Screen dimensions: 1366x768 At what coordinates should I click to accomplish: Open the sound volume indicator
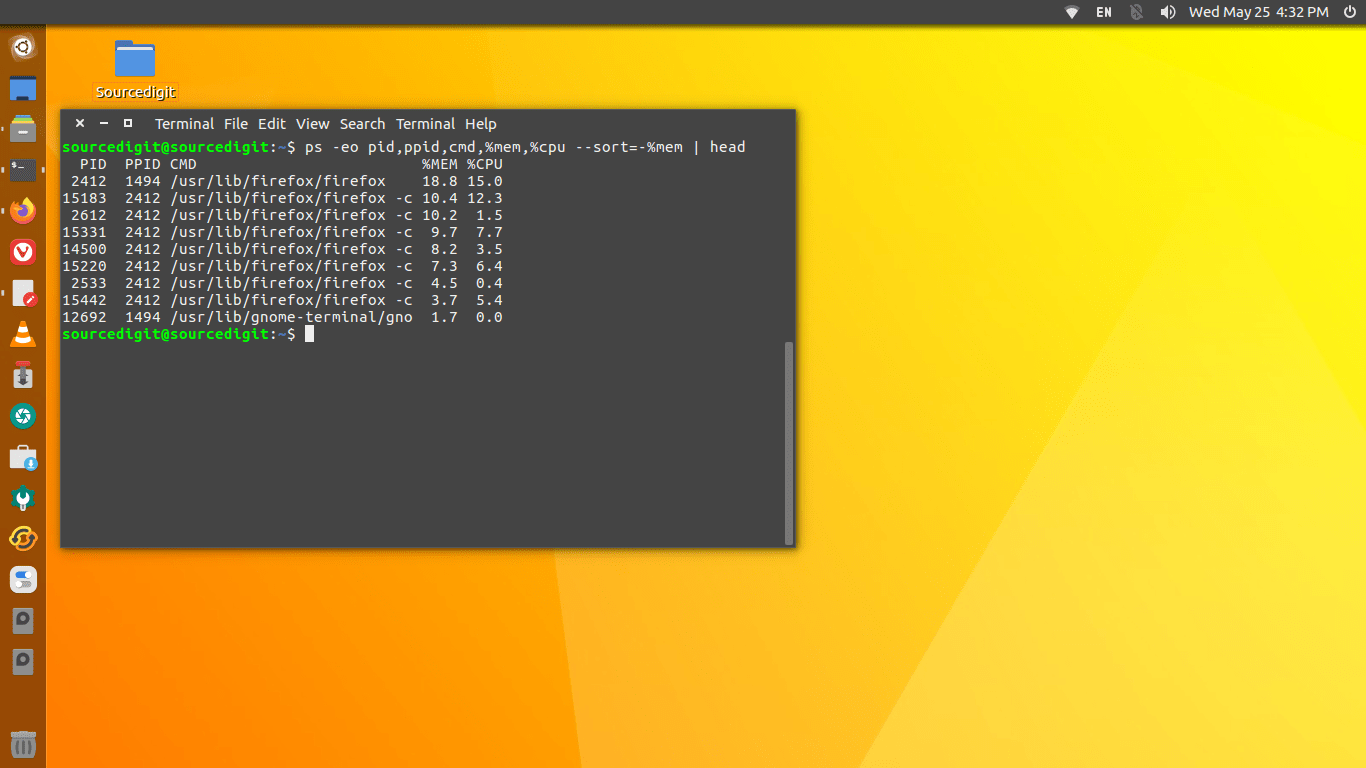(1167, 12)
